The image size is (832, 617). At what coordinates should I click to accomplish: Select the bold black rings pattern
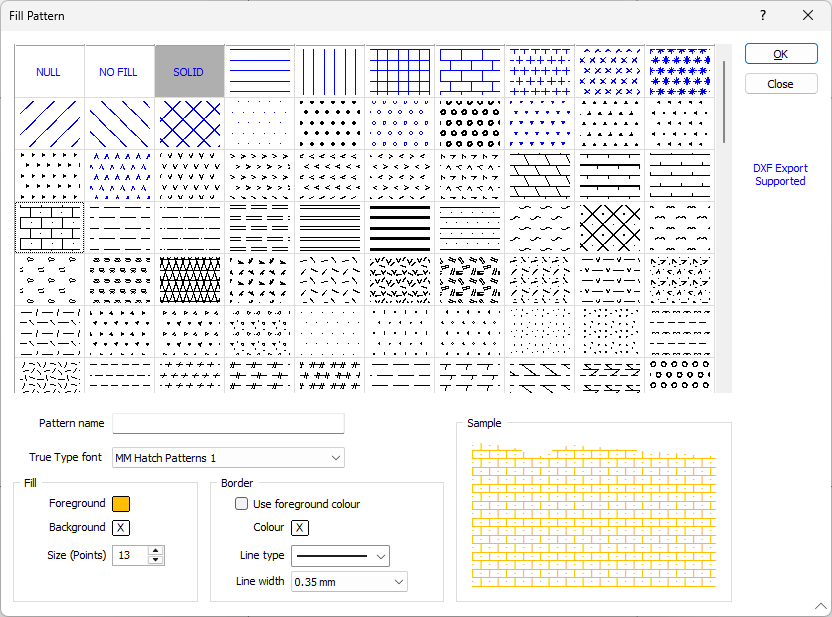(470, 124)
